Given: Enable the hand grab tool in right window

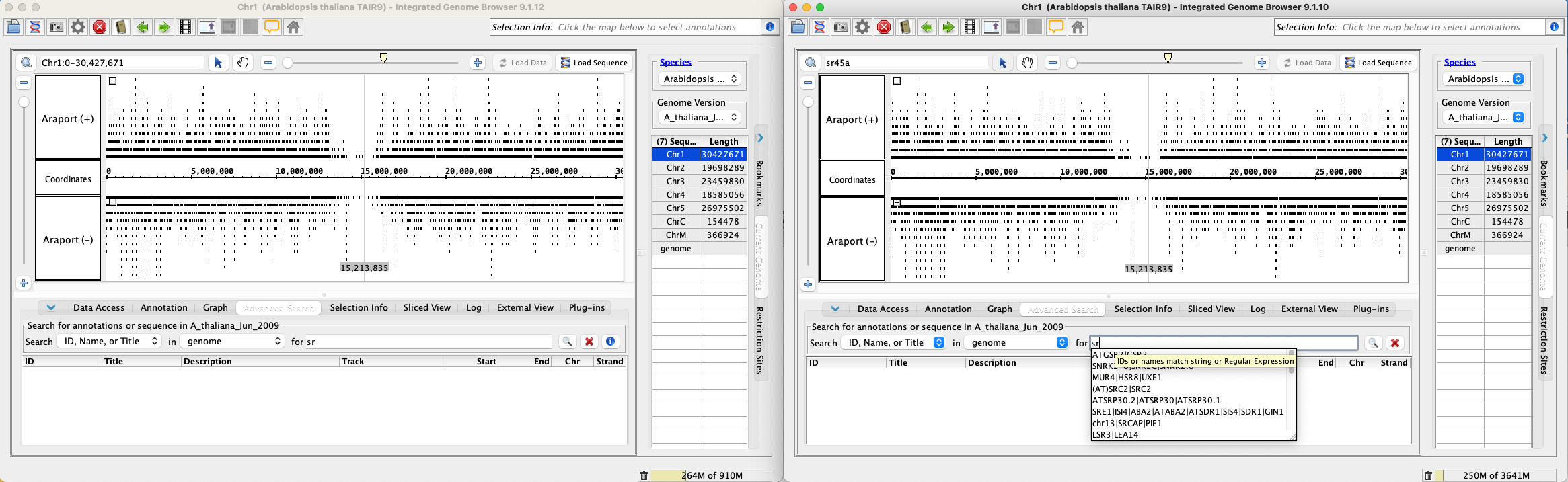Looking at the screenshot, I should pos(1027,63).
